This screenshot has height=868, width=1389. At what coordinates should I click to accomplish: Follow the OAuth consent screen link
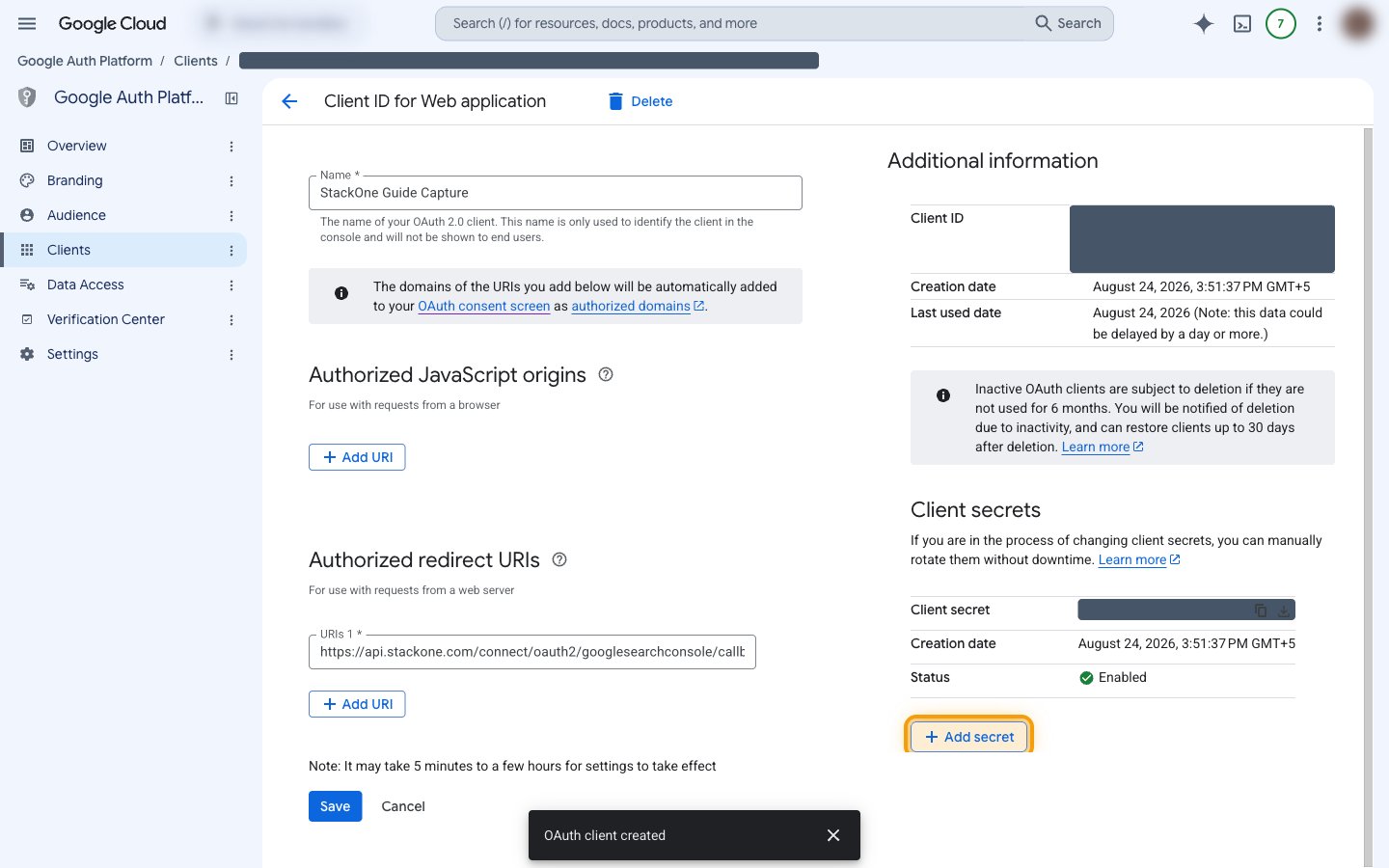coord(483,306)
